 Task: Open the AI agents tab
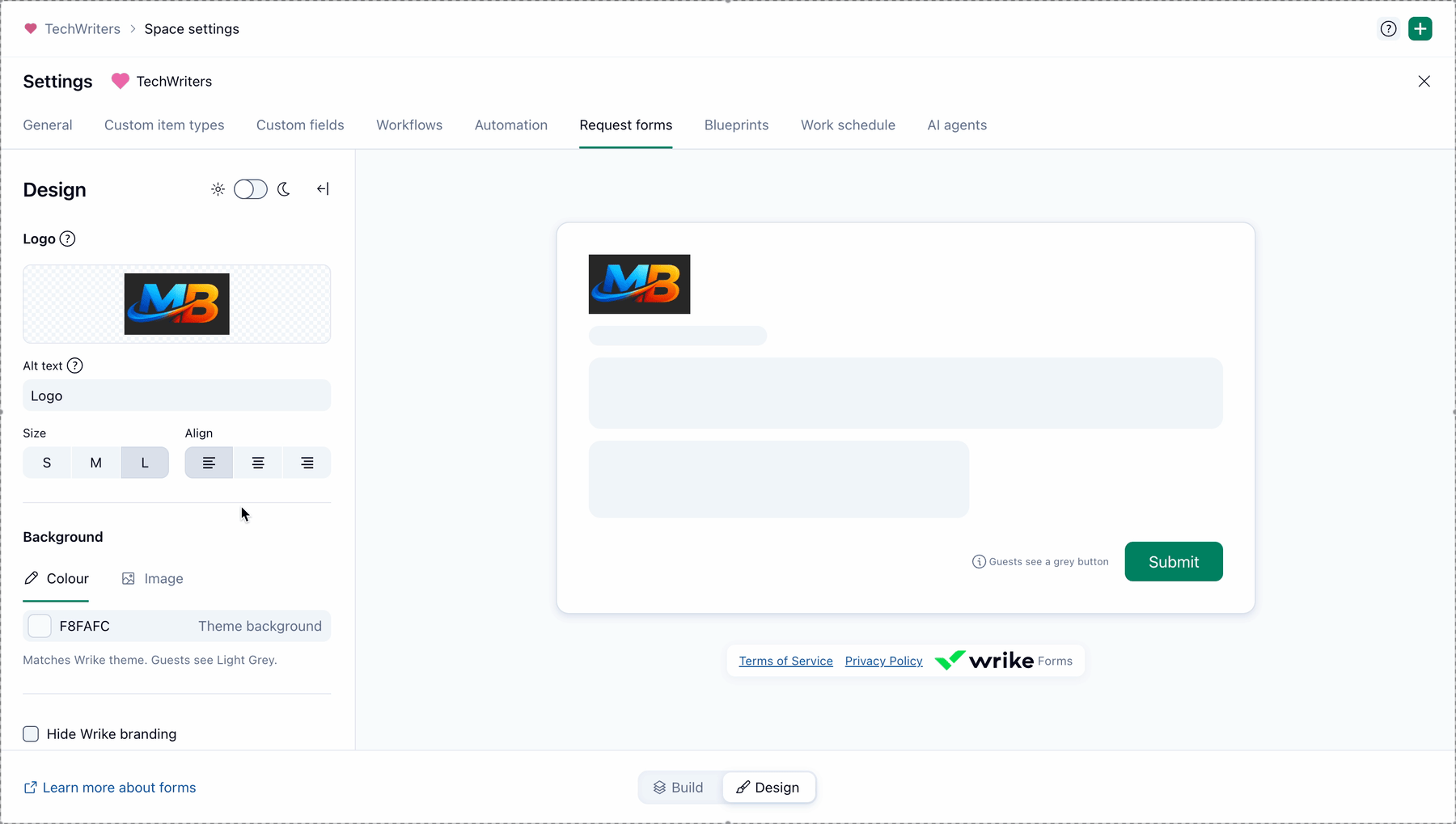click(x=957, y=125)
